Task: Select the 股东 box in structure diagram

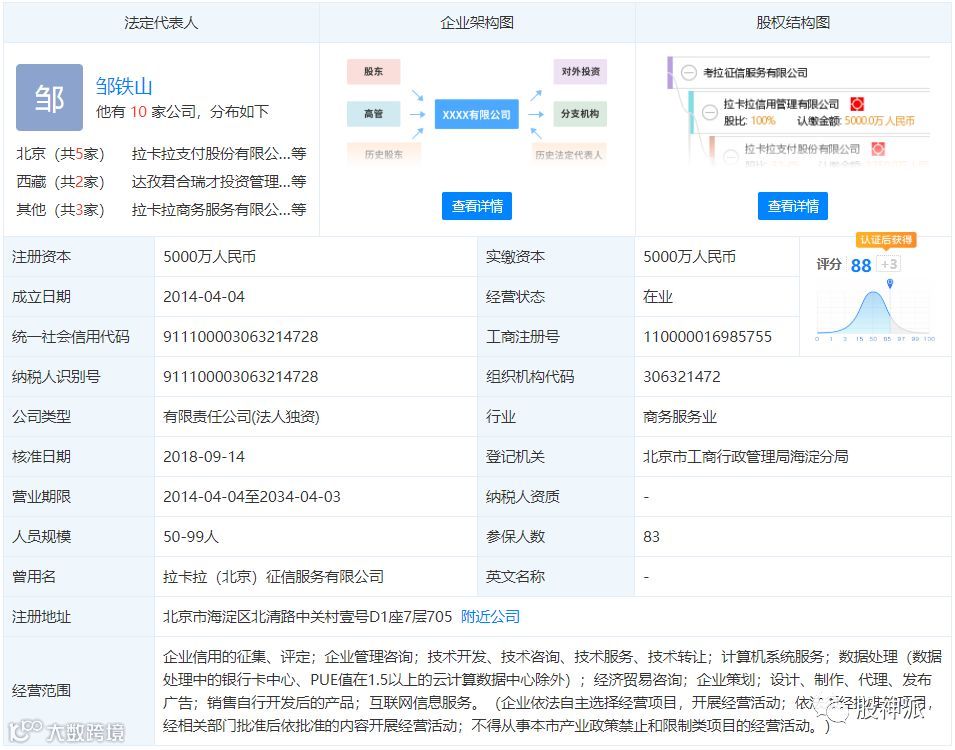Action: 373,71
